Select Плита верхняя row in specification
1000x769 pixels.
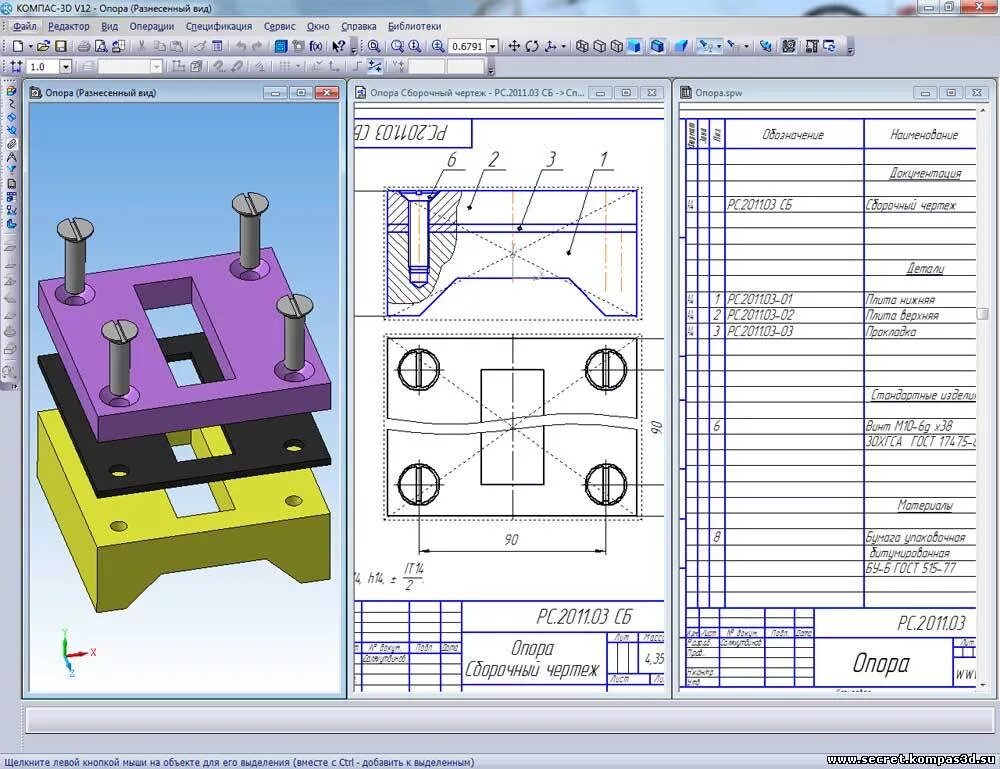tap(831, 315)
